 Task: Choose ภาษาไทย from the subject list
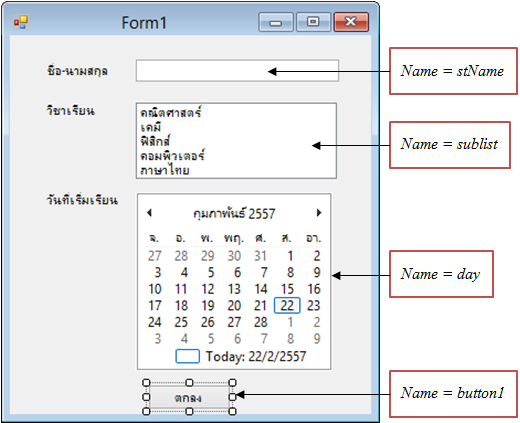pyautogui.click(x=165, y=170)
